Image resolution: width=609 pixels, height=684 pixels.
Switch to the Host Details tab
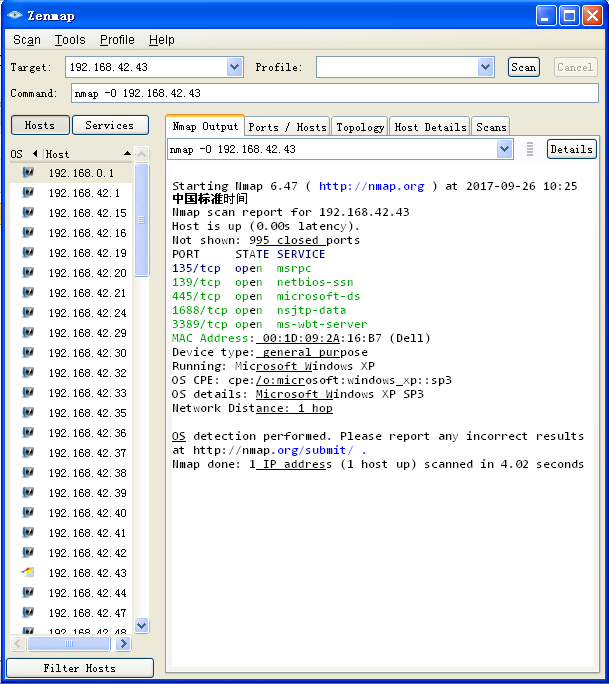click(x=430, y=127)
